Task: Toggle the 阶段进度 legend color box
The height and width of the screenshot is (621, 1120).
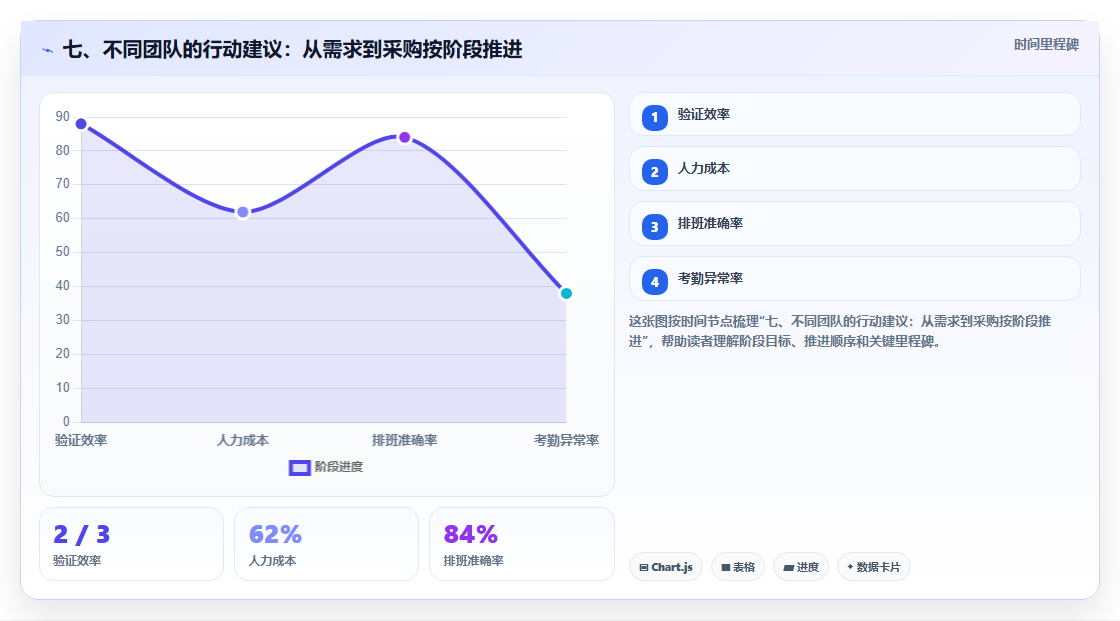Action: (299, 467)
